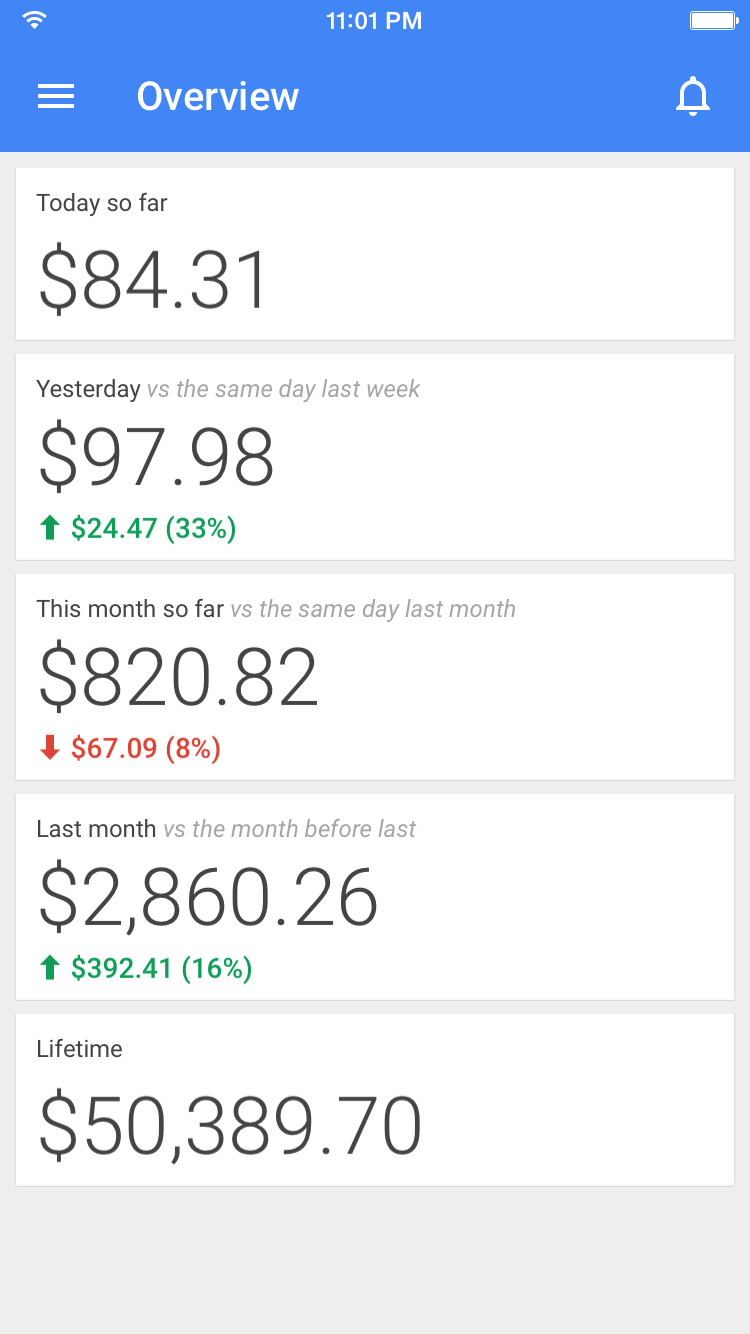Tap the green up arrow under Yesterday

(x=49, y=528)
